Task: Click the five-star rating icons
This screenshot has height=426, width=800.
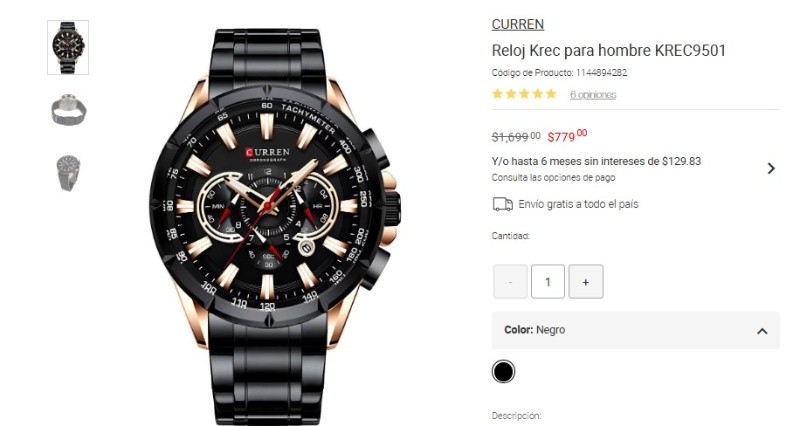Action: click(x=524, y=94)
